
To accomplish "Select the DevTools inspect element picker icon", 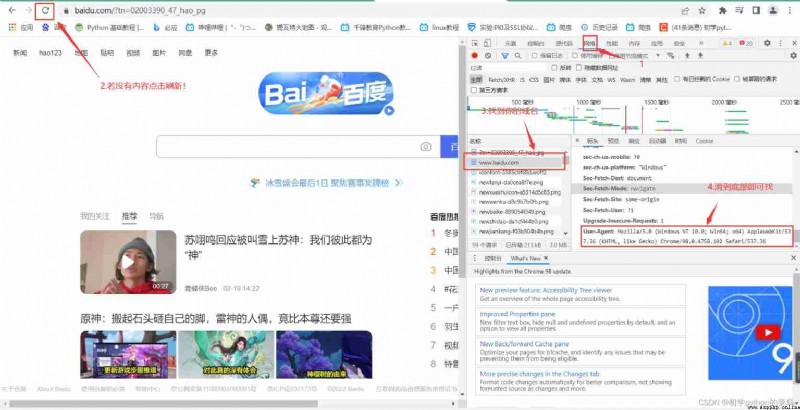I will tap(475, 43).
